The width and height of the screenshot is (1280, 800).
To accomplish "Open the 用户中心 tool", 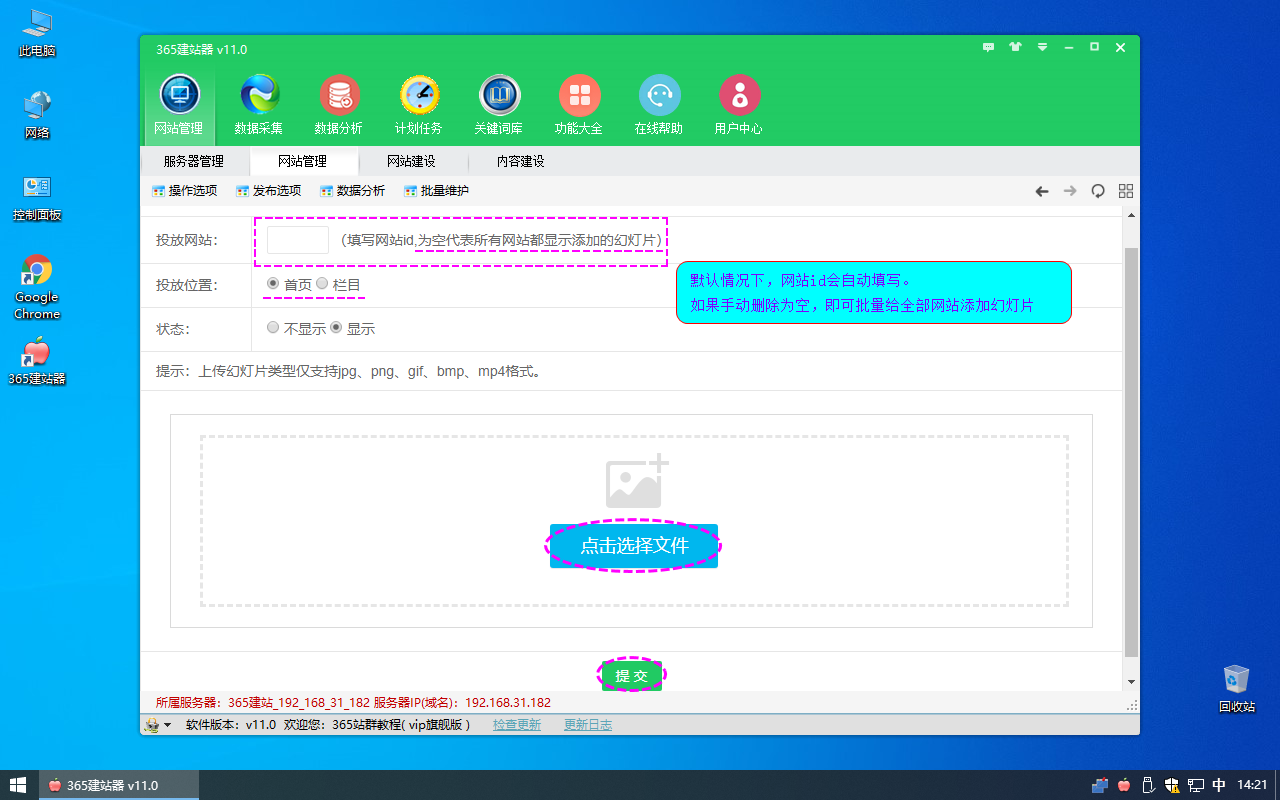I will pyautogui.click(x=739, y=106).
